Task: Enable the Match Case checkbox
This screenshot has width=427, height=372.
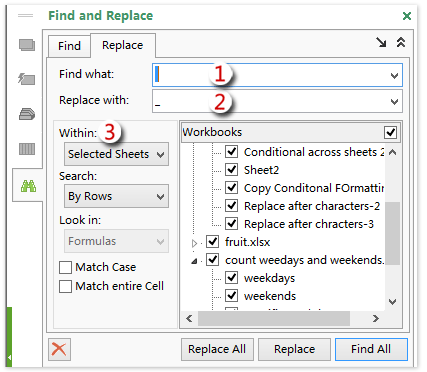Action: (65, 267)
